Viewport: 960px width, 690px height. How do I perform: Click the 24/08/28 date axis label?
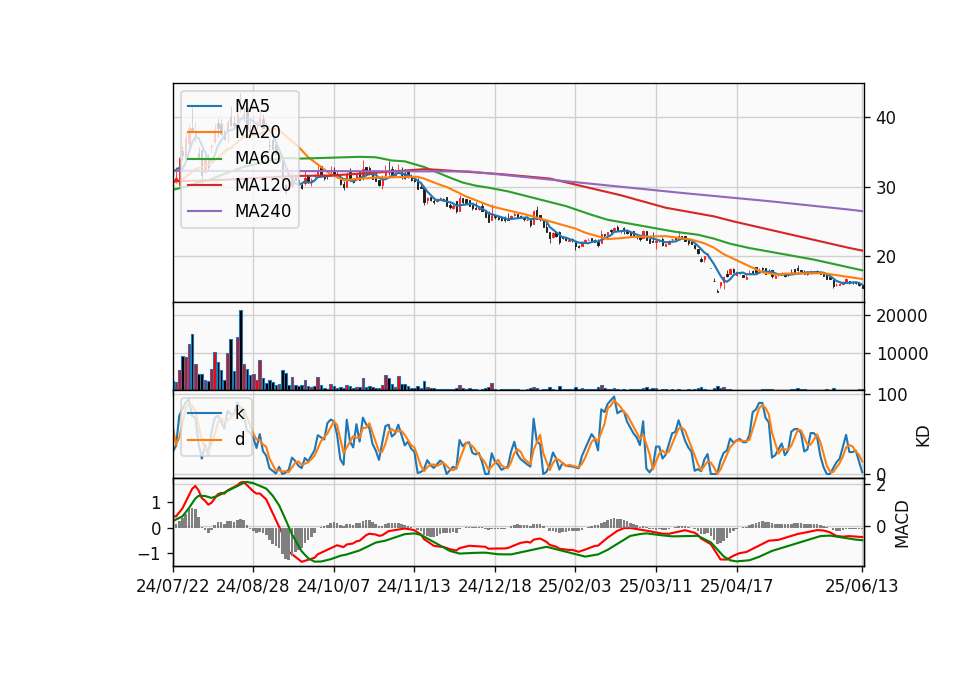pos(253,586)
